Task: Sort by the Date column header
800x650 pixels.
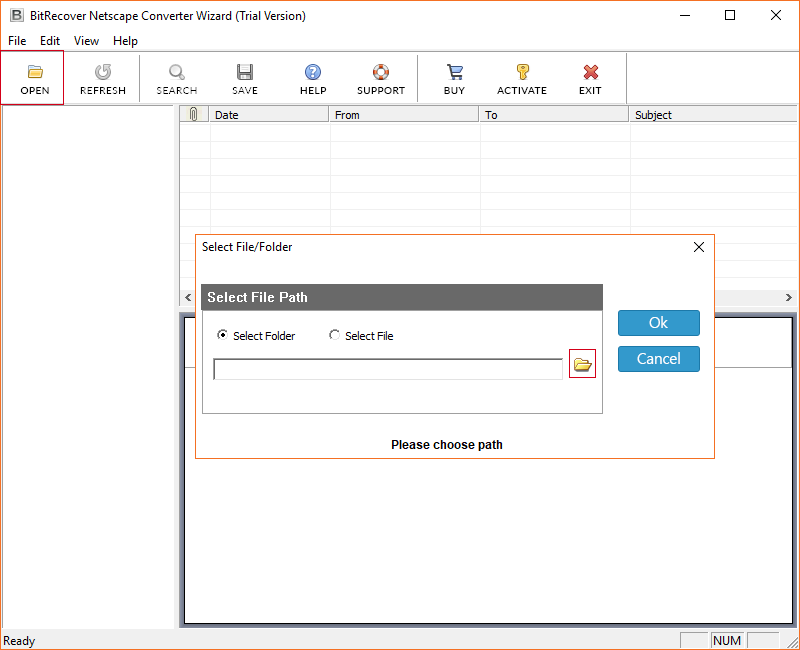Action: tap(269, 114)
